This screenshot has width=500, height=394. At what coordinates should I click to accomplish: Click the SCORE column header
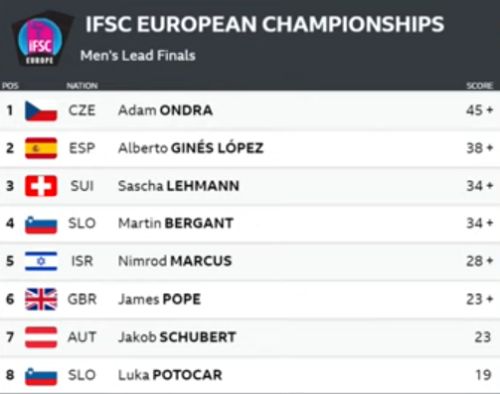[x=479, y=86]
